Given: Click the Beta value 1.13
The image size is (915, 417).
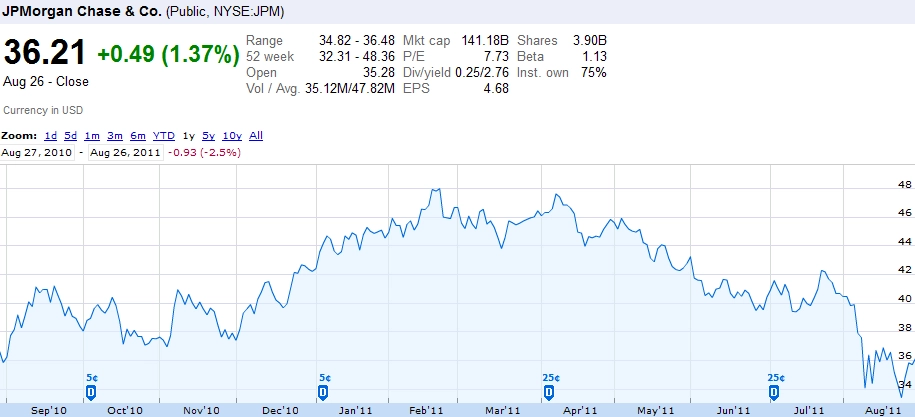Looking at the screenshot, I should pyautogui.click(x=593, y=57).
